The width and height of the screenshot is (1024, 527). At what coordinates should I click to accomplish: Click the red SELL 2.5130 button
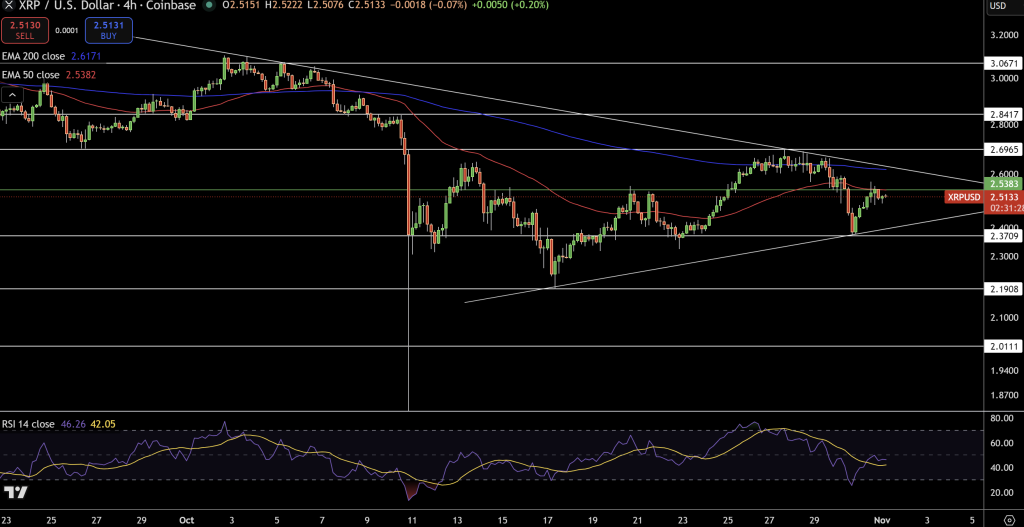(23, 30)
